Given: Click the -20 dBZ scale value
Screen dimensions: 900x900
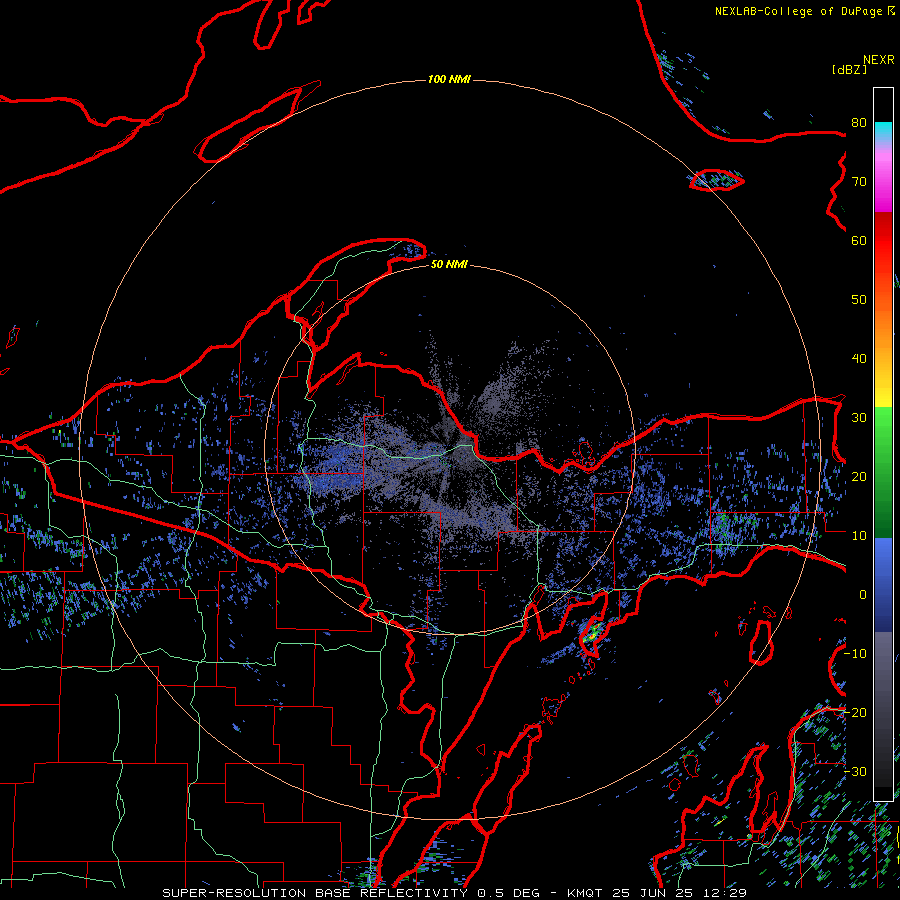Looking at the screenshot, I should point(855,712).
